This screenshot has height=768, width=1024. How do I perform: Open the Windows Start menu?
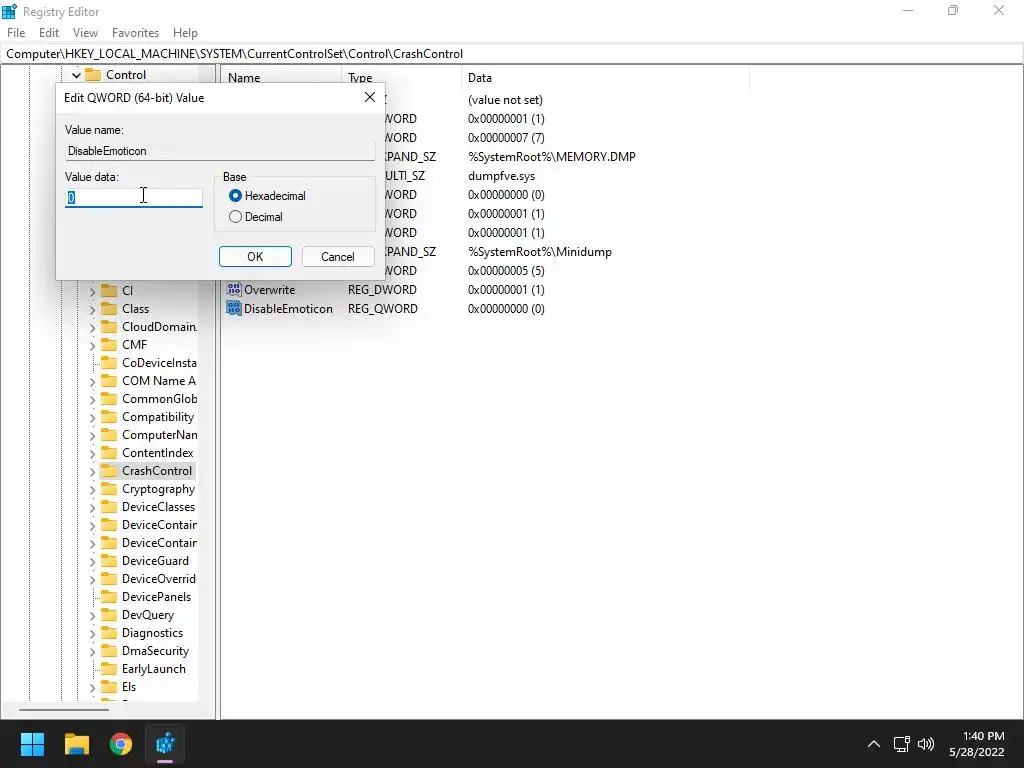(32, 744)
